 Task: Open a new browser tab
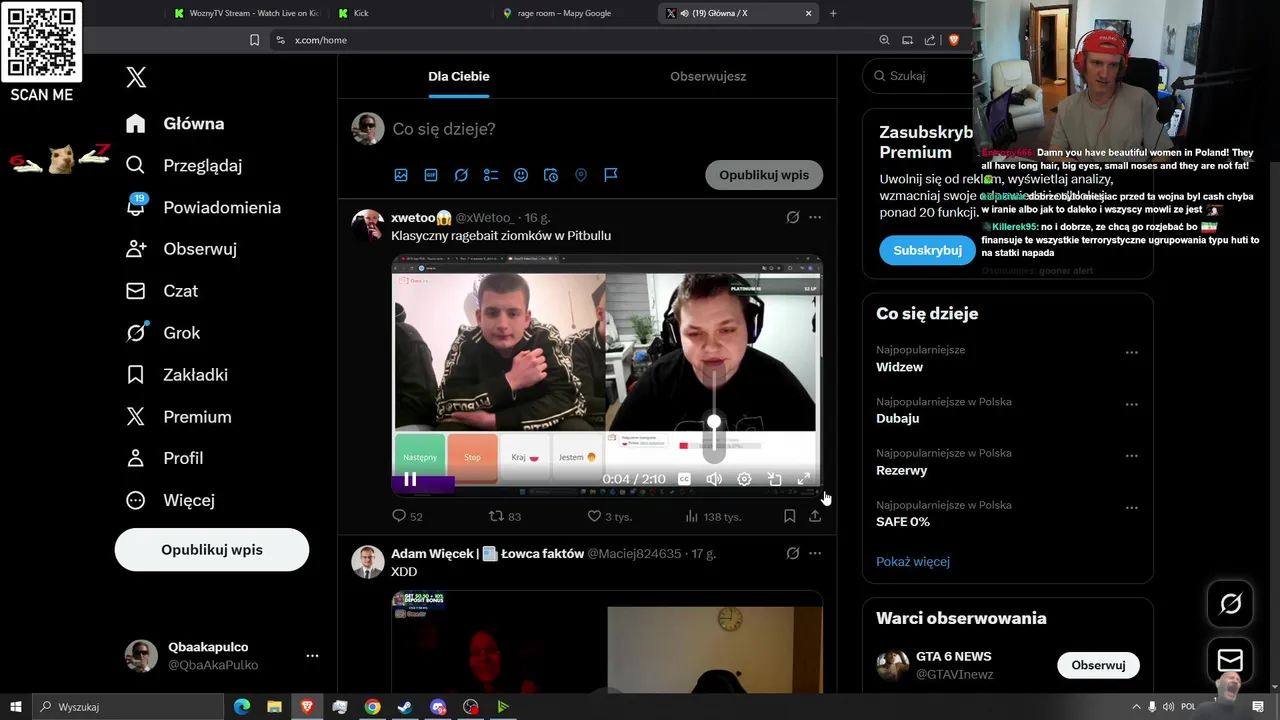pos(833,13)
